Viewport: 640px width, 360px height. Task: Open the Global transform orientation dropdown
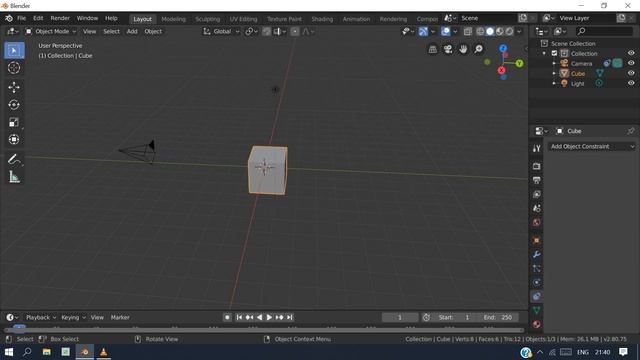tap(221, 31)
